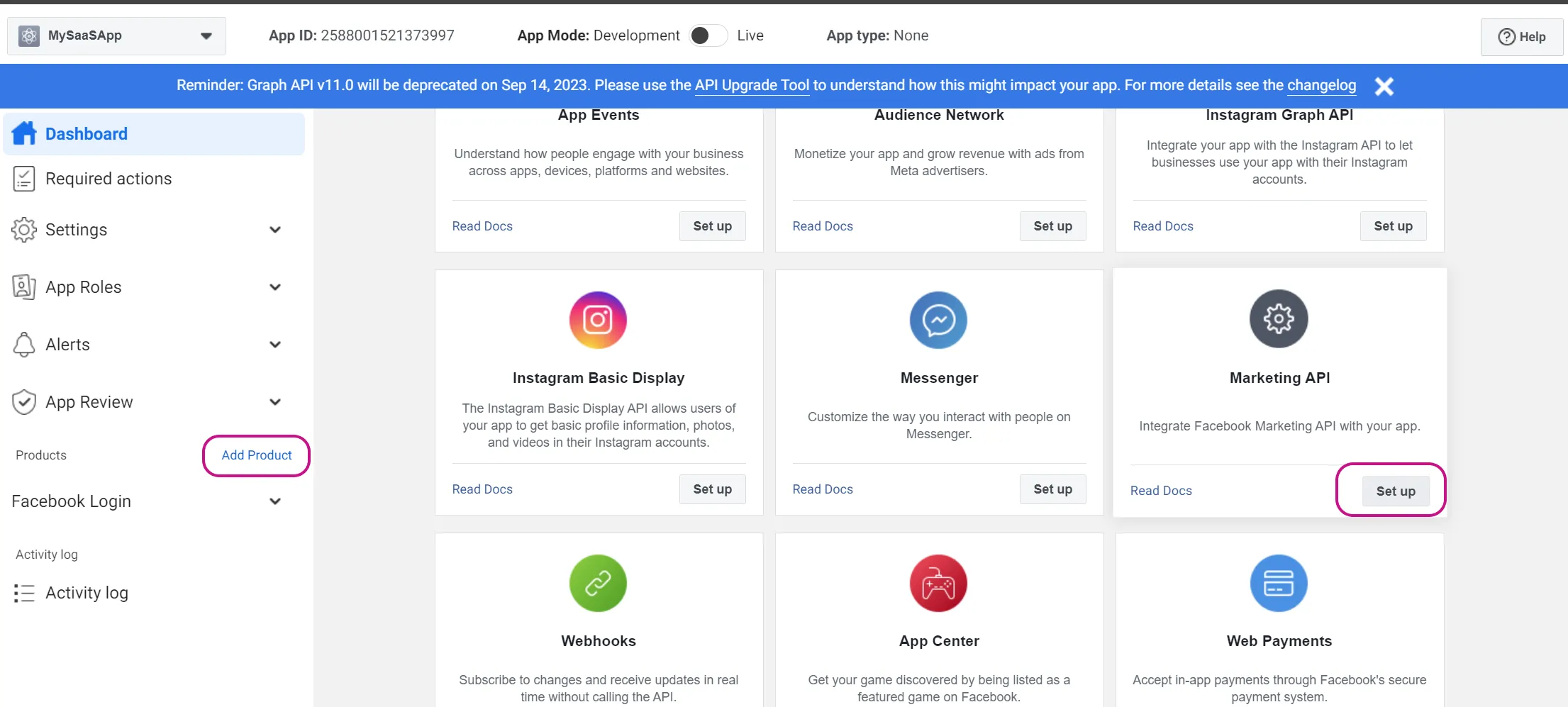Image resolution: width=1568 pixels, height=707 pixels.
Task: Click the Help question mark icon
Action: [1506, 37]
